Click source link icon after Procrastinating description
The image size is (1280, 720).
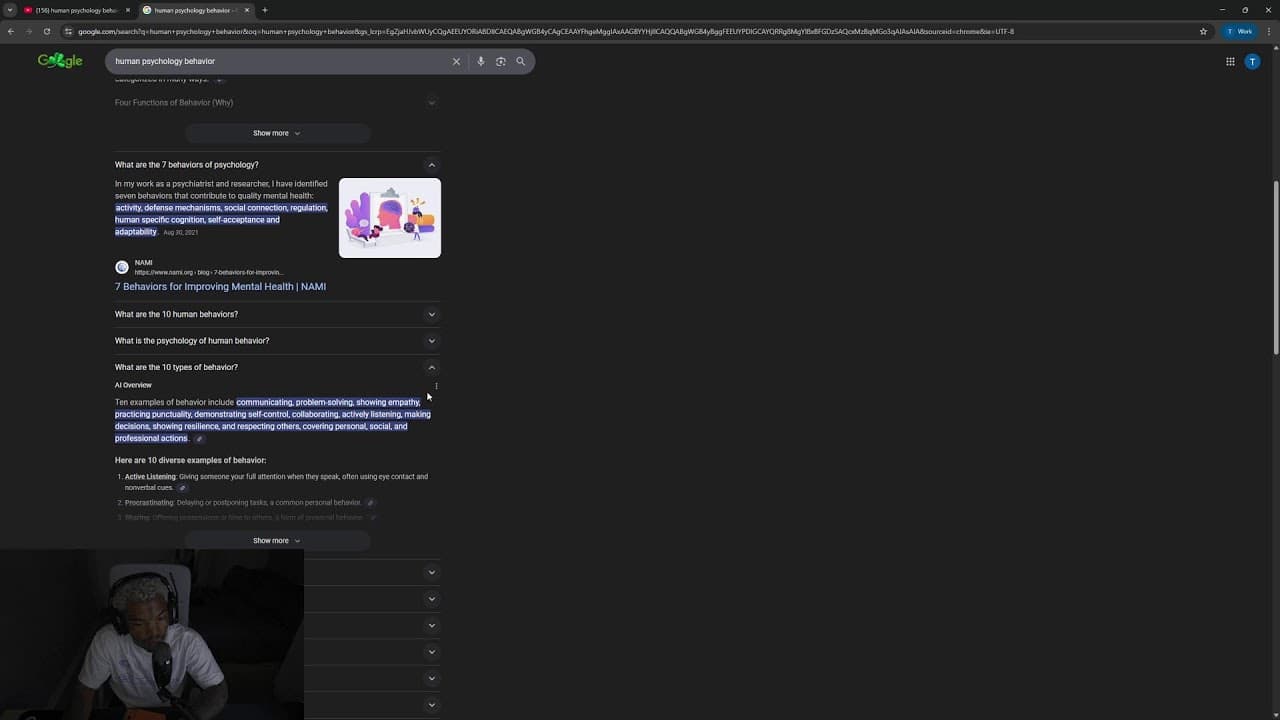point(370,503)
